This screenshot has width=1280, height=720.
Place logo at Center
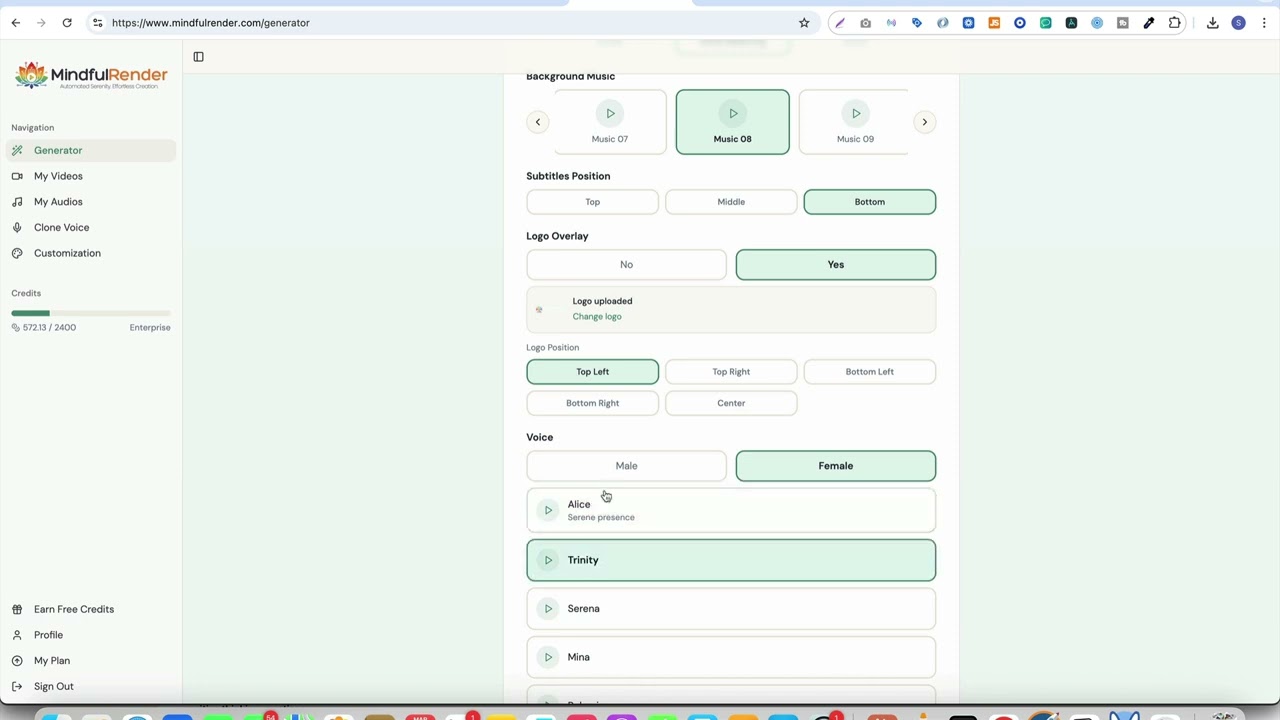click(731, 403)
